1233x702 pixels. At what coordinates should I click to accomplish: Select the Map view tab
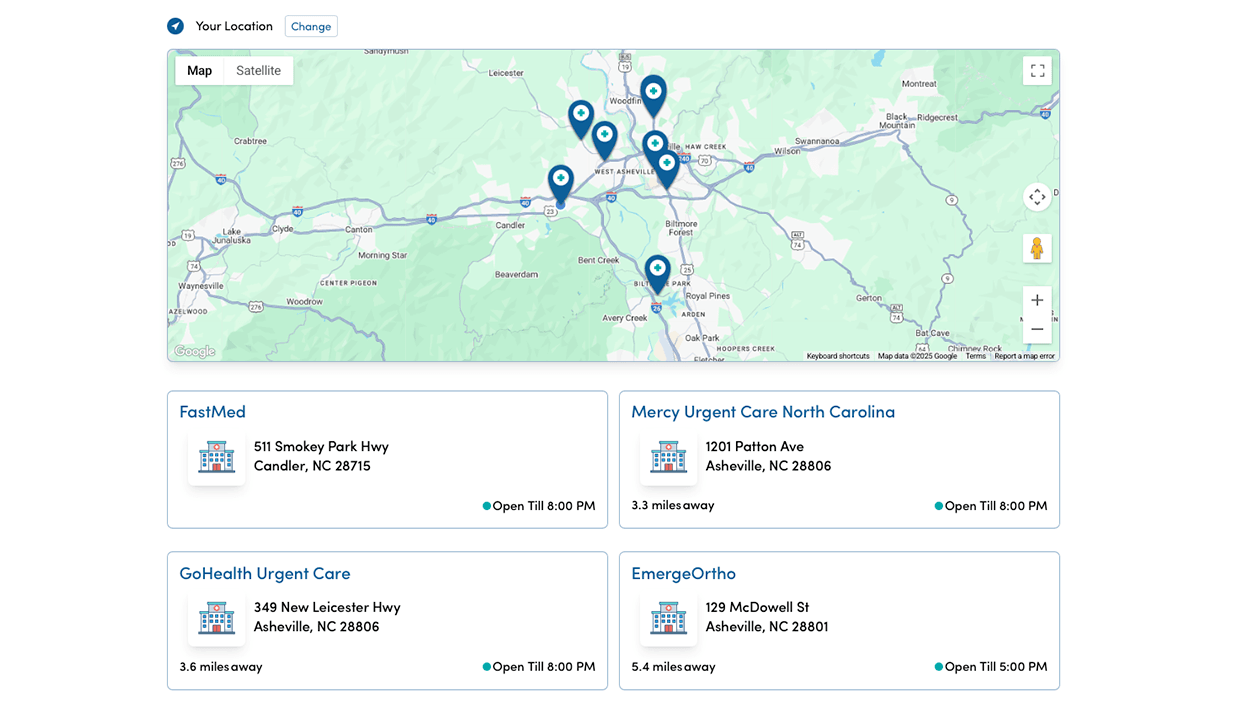[200, 71]
